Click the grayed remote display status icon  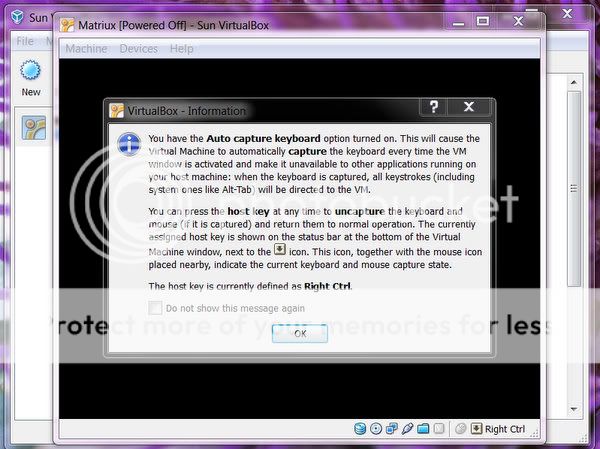coord(439,429)
